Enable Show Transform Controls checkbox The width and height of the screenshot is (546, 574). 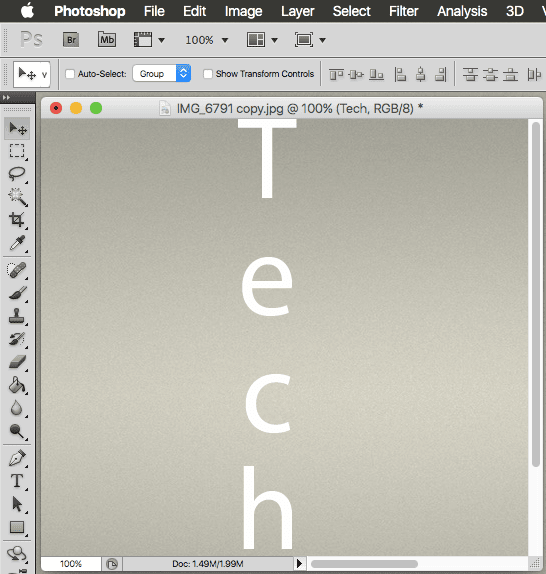207,74
